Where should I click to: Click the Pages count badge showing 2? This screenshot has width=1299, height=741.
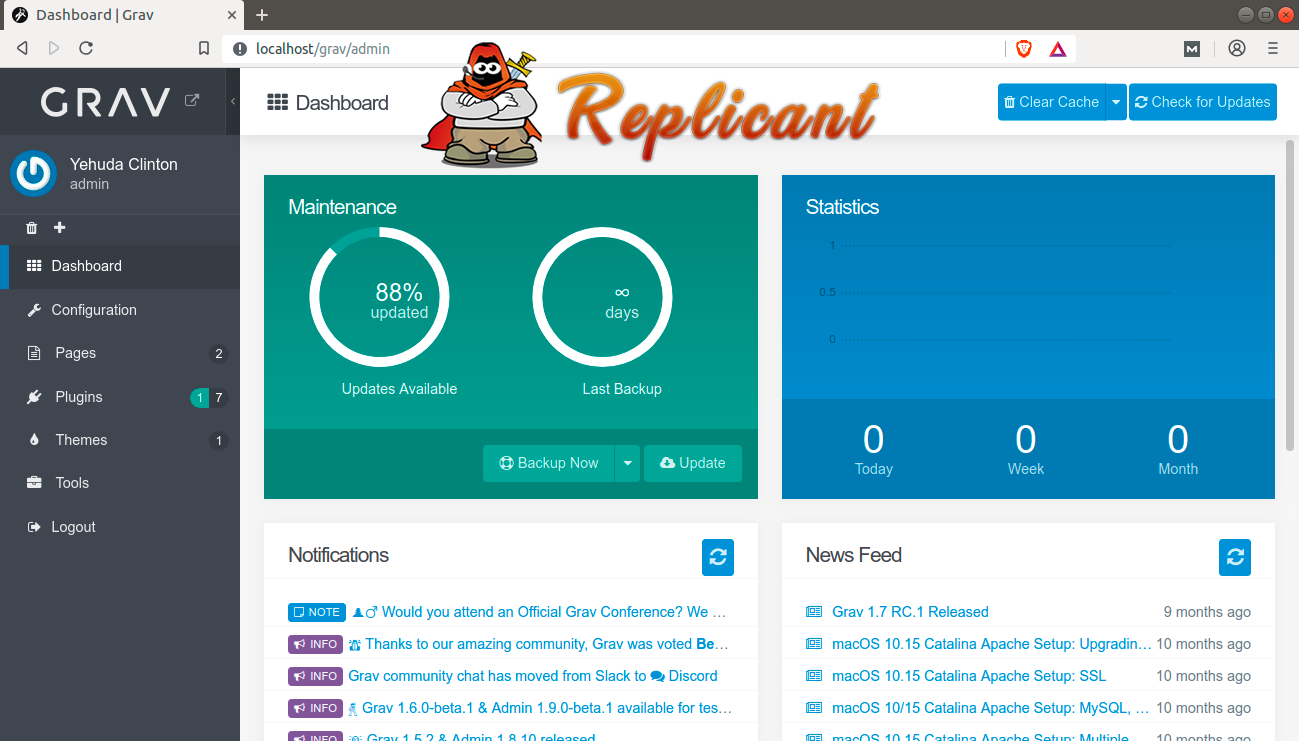click(x=219, y=354)
